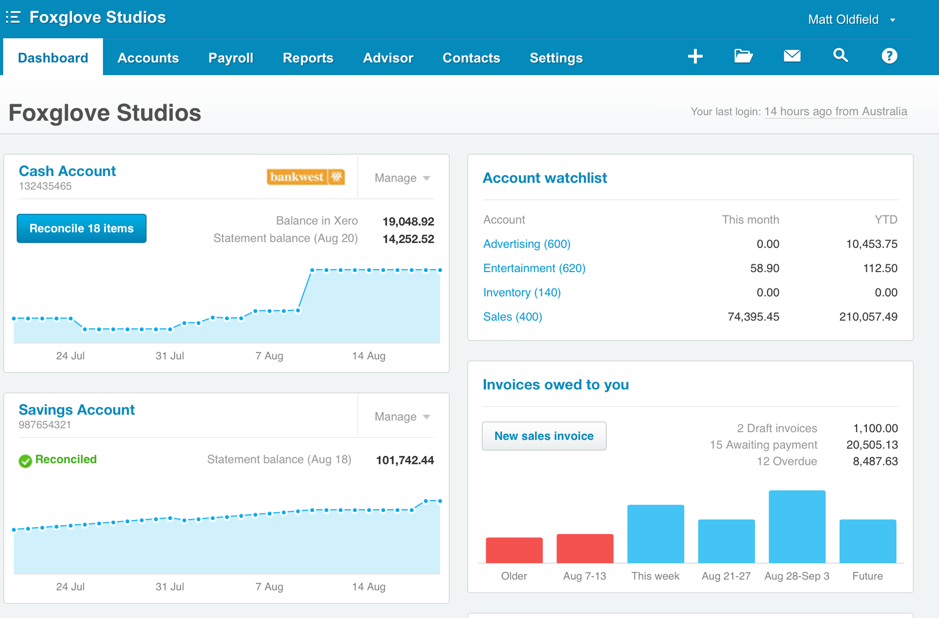Click the New sales invoice button
The width and height of the screenshot is (939, 618).
tap(544, 436)
